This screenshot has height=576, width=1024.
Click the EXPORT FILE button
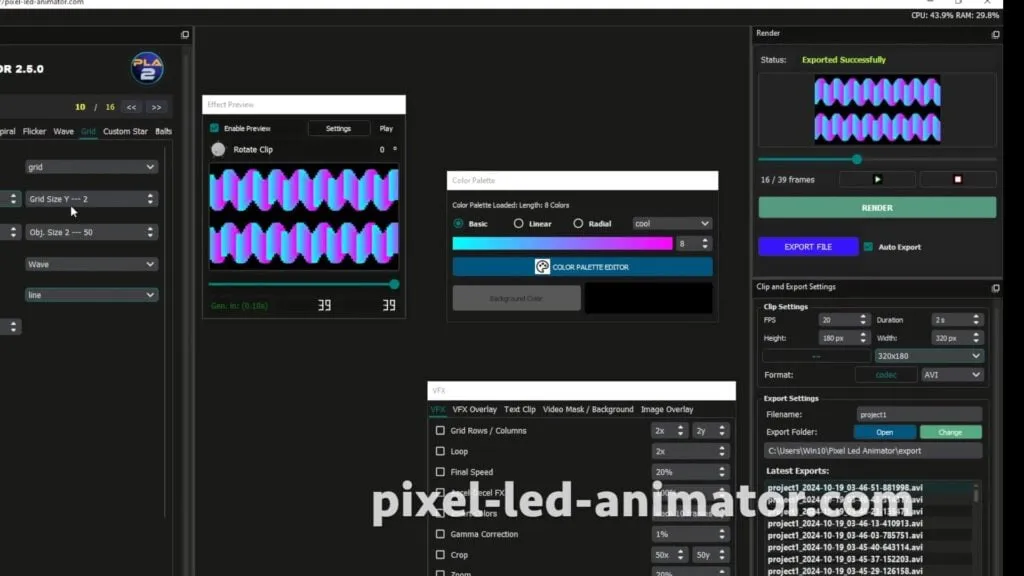coord(808,247)
